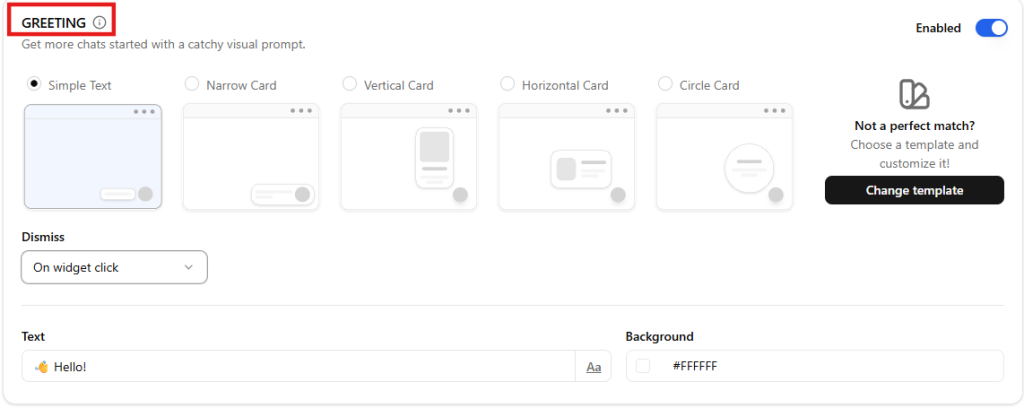1024x408 pixels.
Task: Click the white background color swatch
Action: click(643, 366)
